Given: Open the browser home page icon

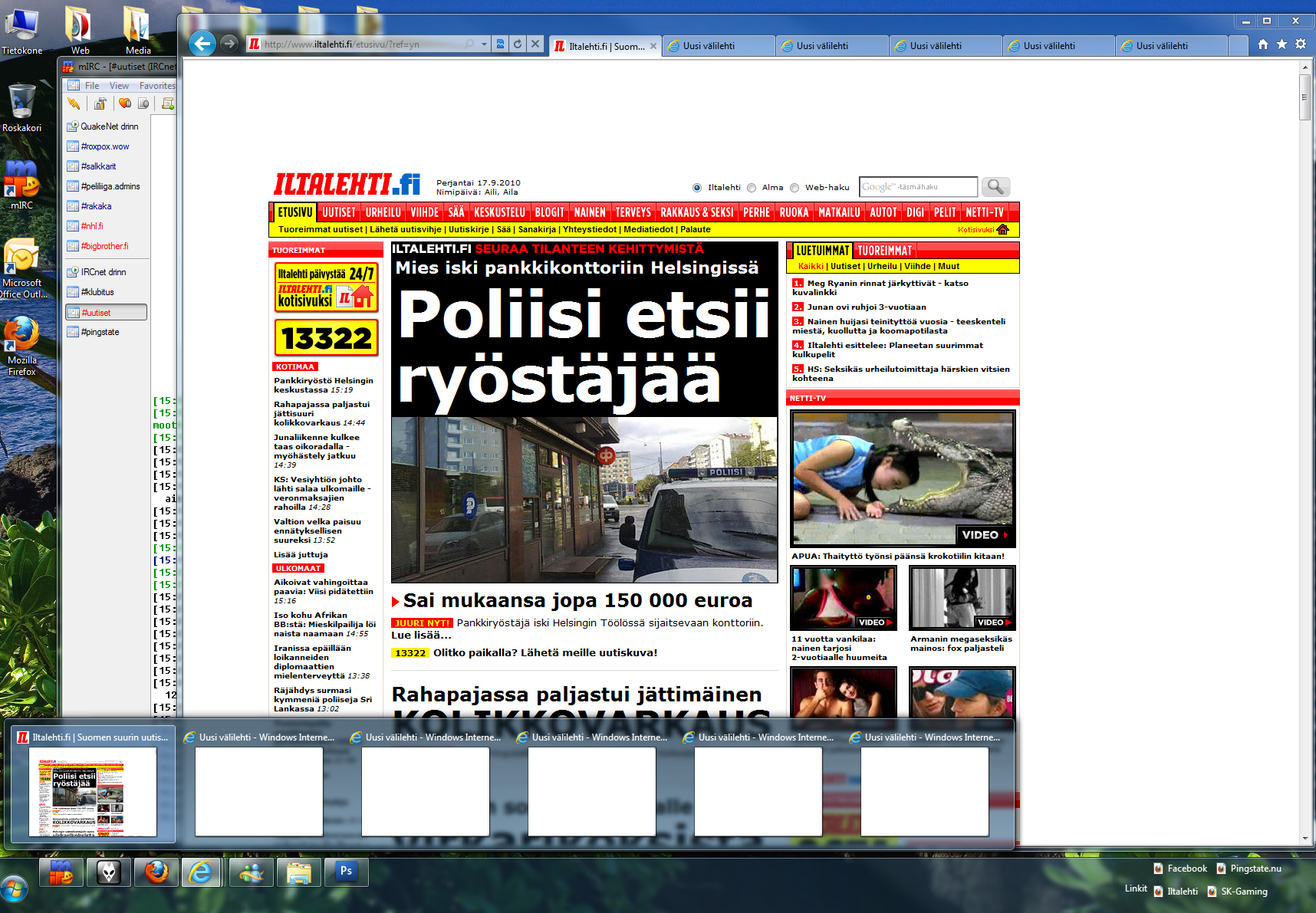Looking at the screenshot, I should 1263,44.
